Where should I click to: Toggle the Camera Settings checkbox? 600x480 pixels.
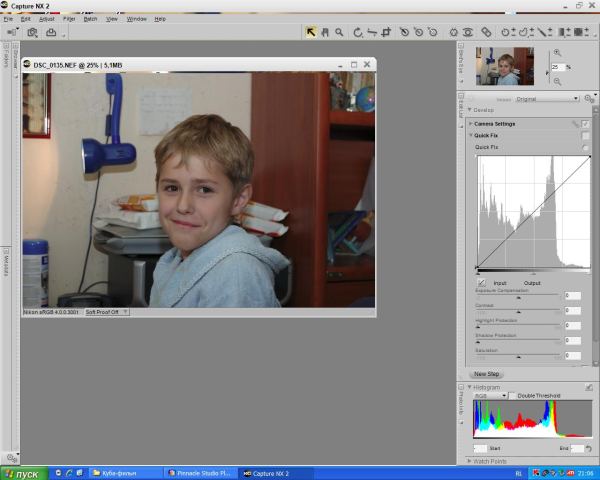pos(585,124)
